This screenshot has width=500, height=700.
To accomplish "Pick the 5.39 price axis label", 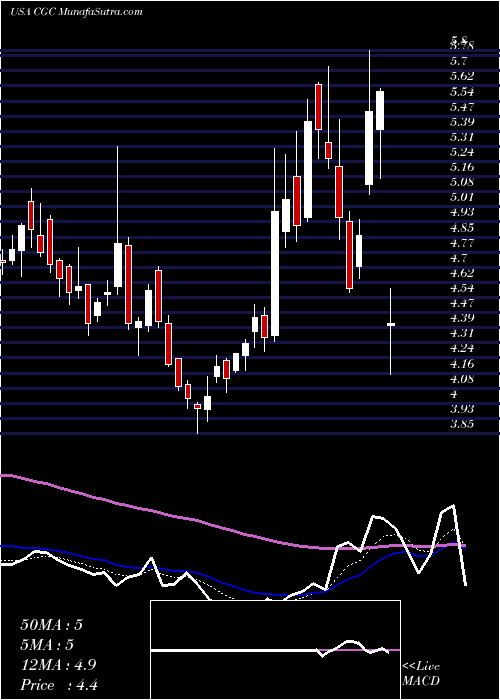I will pyautogui.click(x=462, y=122).
